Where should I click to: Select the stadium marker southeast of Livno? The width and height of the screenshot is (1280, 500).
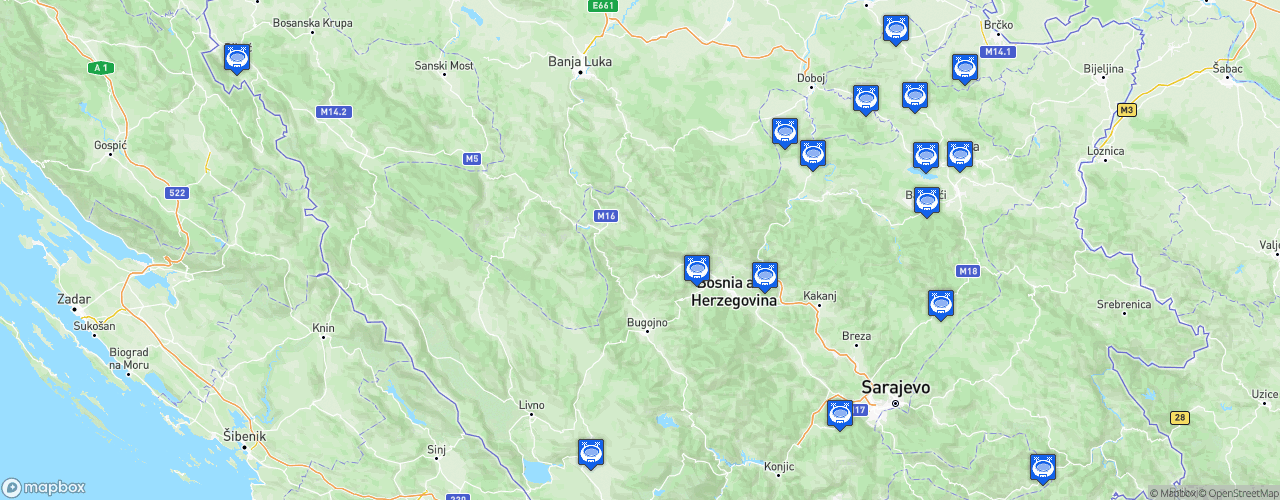point(591,453)
